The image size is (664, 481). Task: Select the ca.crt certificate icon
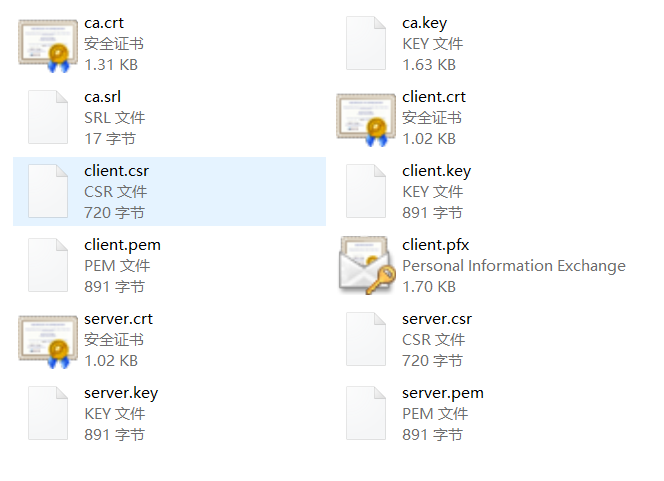pos(48,44)
